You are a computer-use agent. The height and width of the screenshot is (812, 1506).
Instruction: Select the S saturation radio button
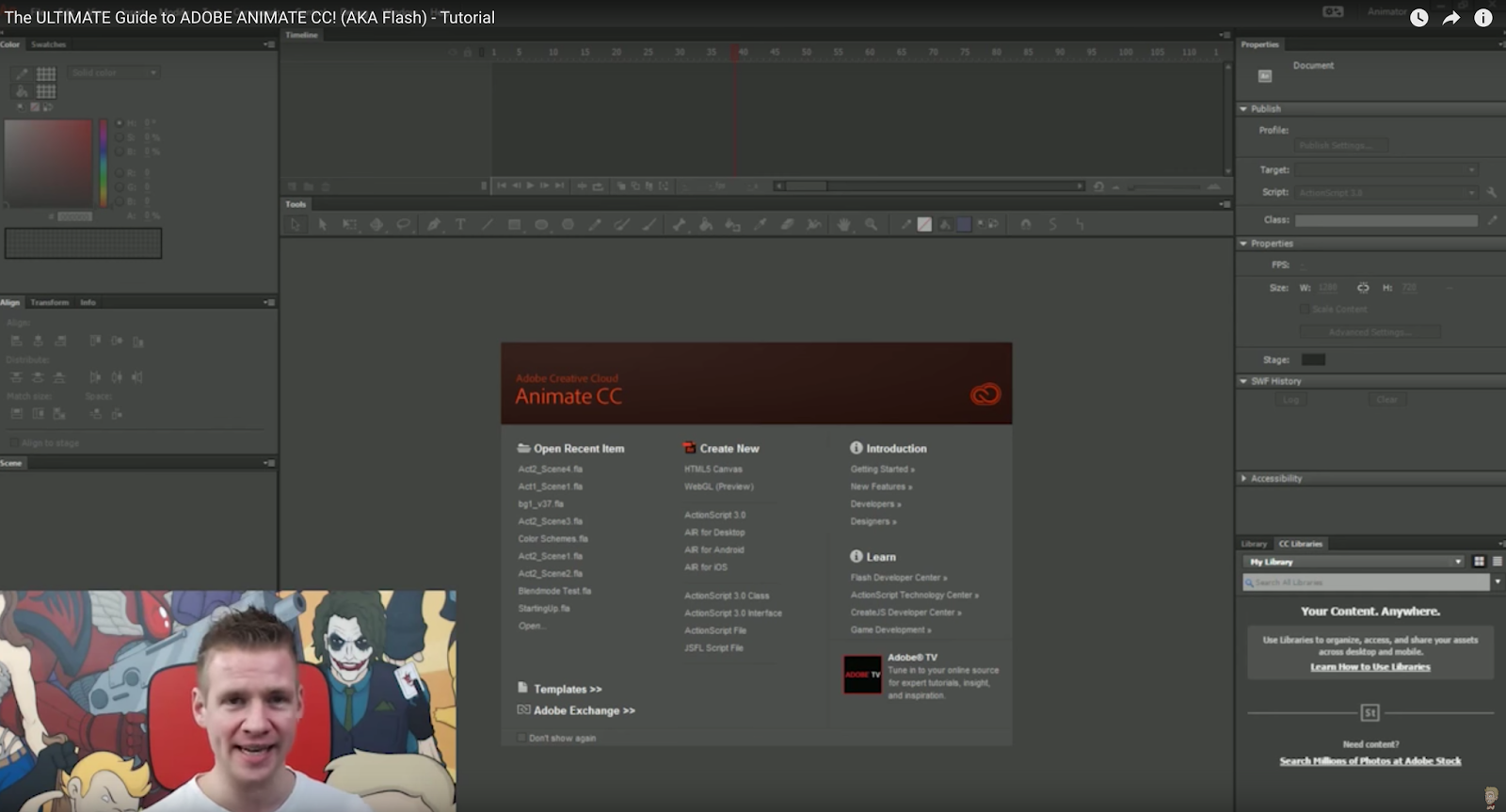coord(120,137)
